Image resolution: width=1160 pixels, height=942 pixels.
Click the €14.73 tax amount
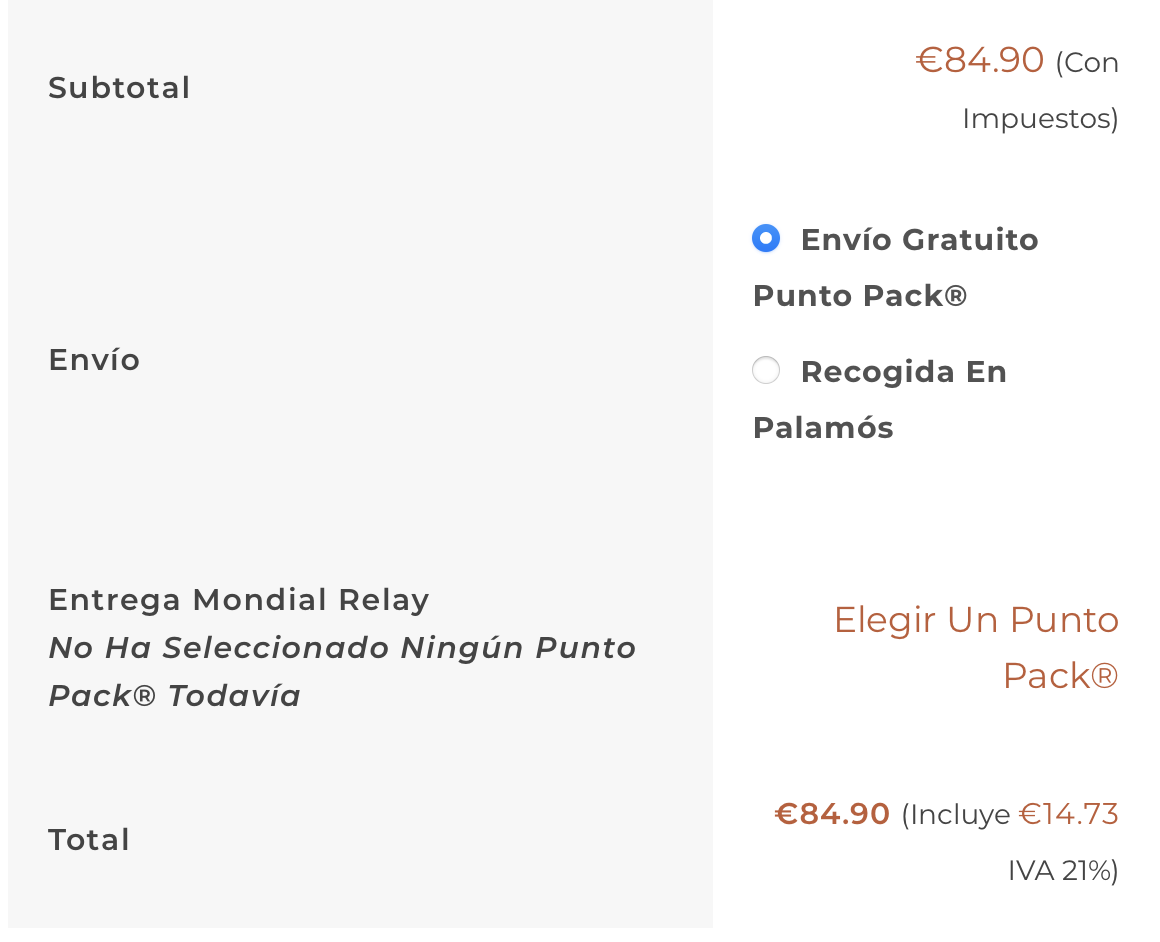tap(1068, 814)
